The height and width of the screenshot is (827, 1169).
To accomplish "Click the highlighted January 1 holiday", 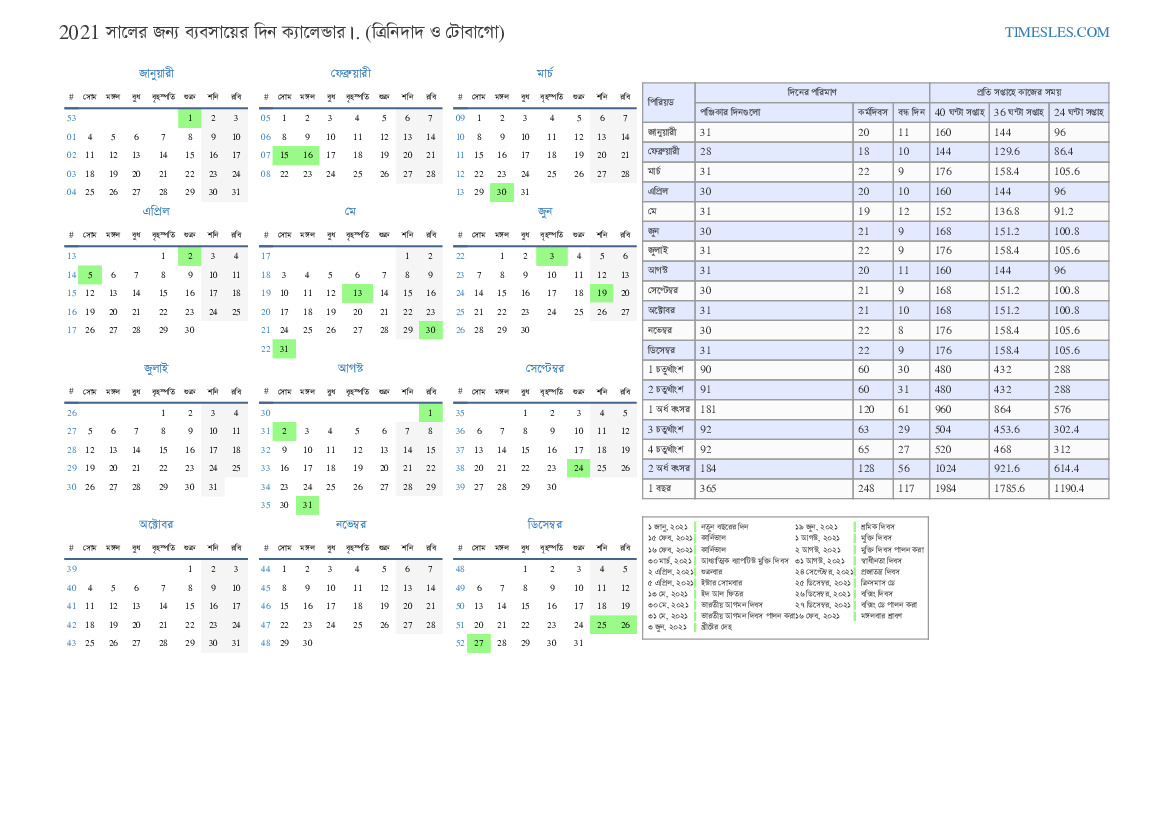I will tap(189, 118).
